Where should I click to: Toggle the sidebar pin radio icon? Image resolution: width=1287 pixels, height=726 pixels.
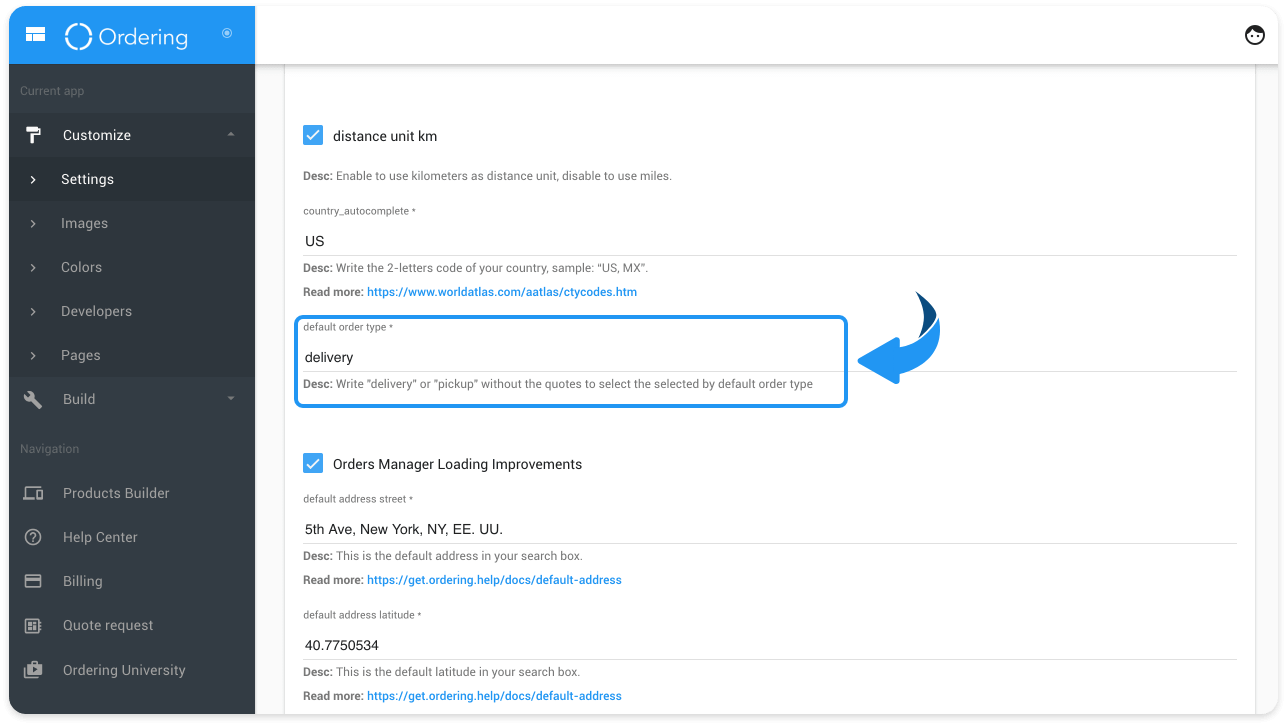tap(227, 34)
